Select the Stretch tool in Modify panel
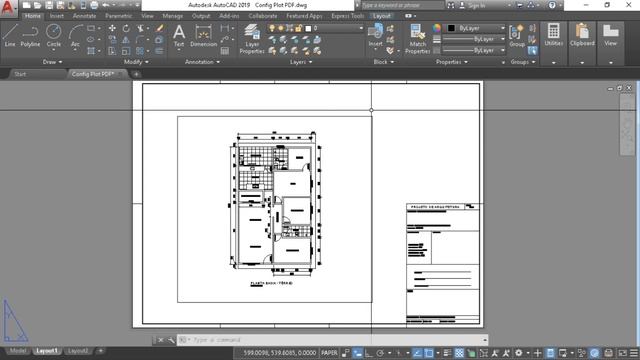This screenshot has height=360, width=640. [112, 51]
